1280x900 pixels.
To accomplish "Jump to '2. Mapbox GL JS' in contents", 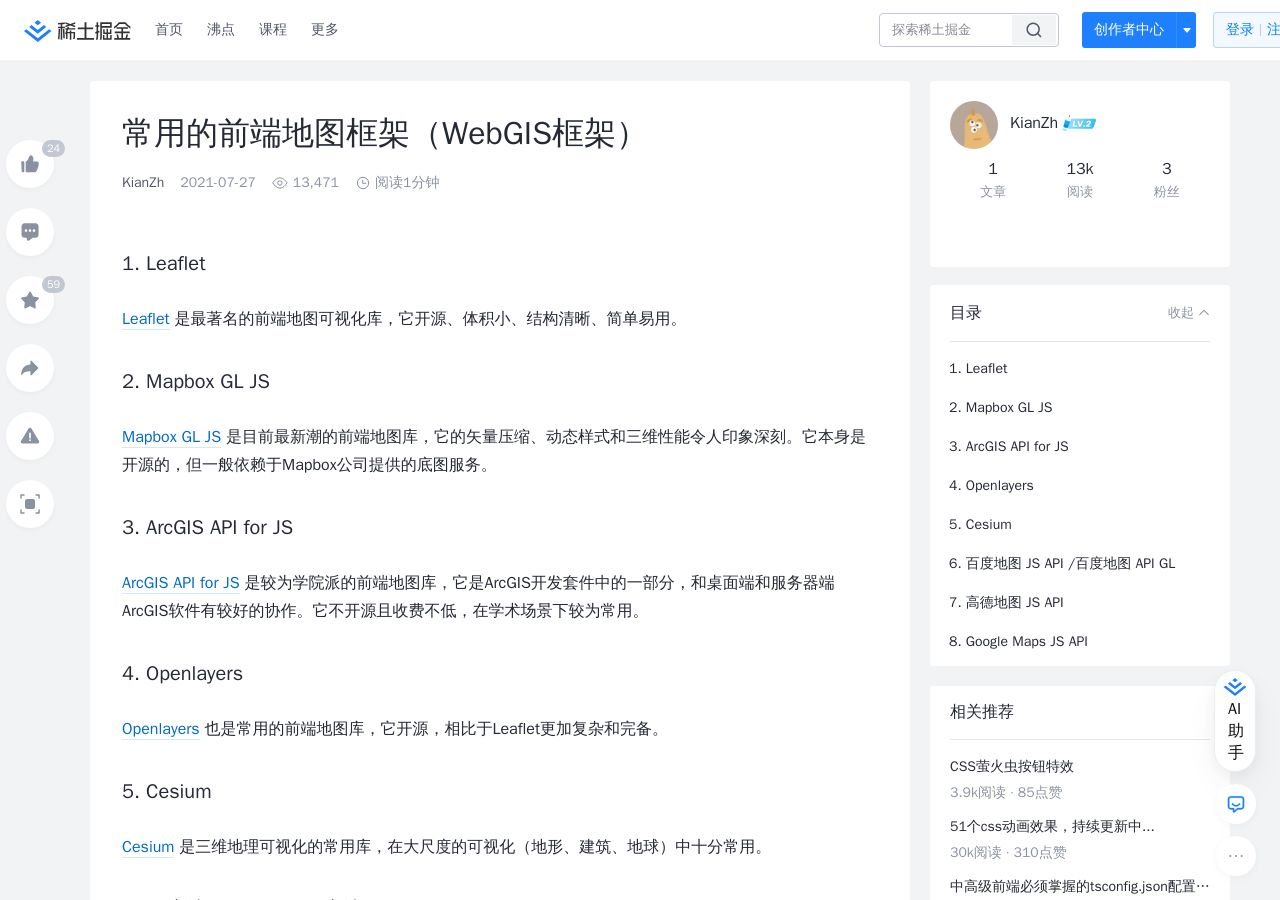I will pos(1001,407).
